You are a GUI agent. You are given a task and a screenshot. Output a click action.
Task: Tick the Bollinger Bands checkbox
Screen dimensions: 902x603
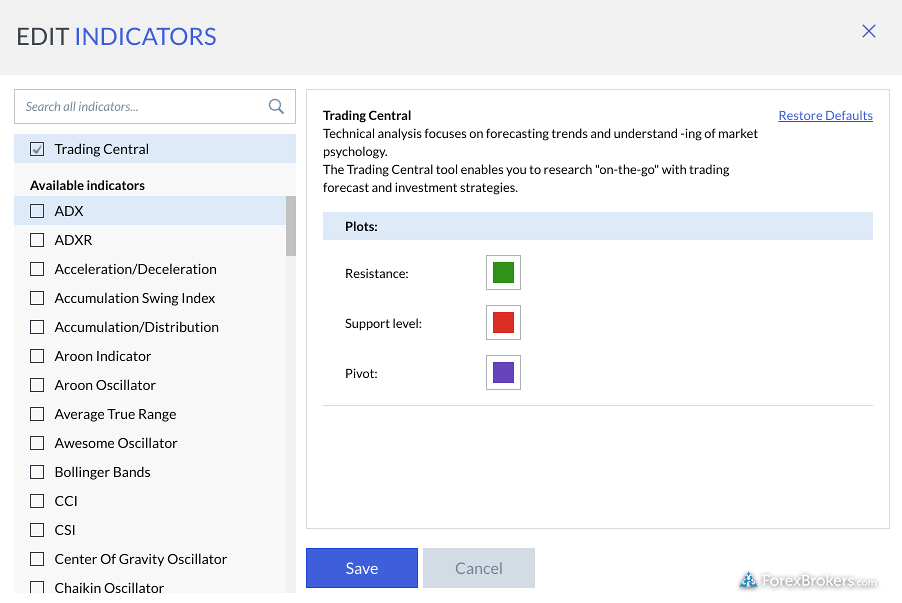tap(37, 472)
